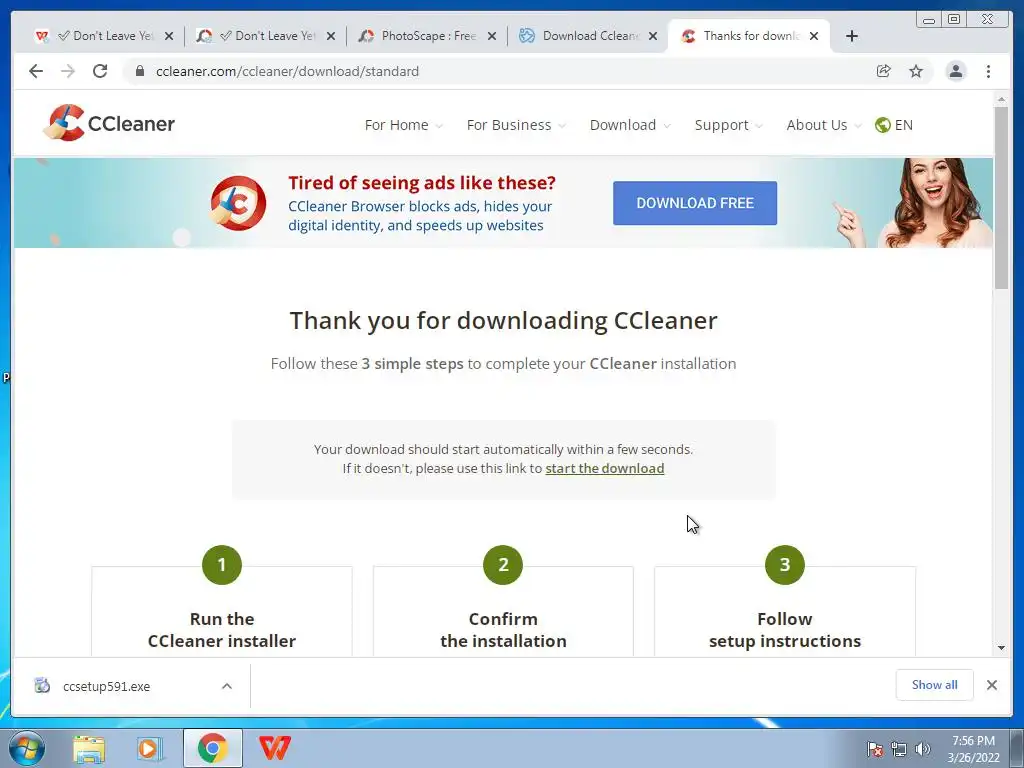Open the Windows Start button
This screenshot has height=768, width=1024.
[x=27, y=748]
